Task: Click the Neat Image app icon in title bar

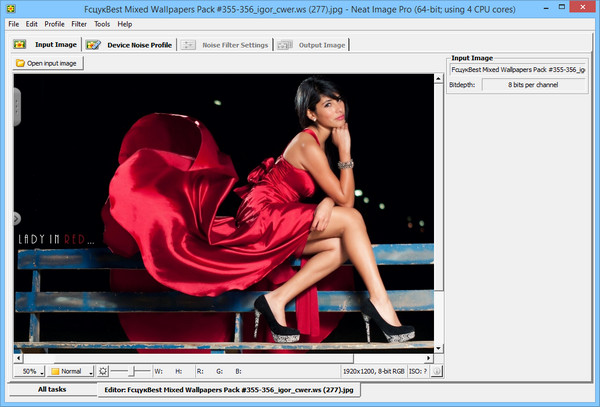Action: tap(9, 8)
